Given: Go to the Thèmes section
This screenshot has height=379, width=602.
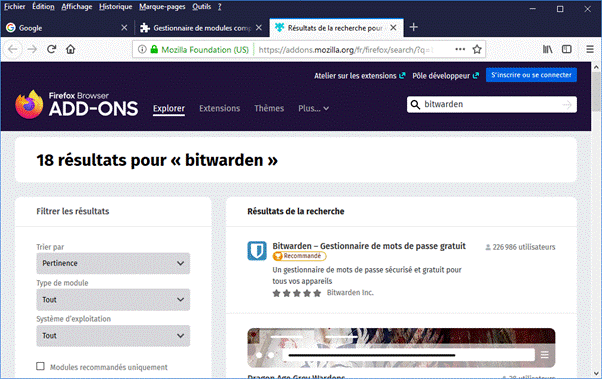Looking at the screenshot, I should (x=269, y=109).
